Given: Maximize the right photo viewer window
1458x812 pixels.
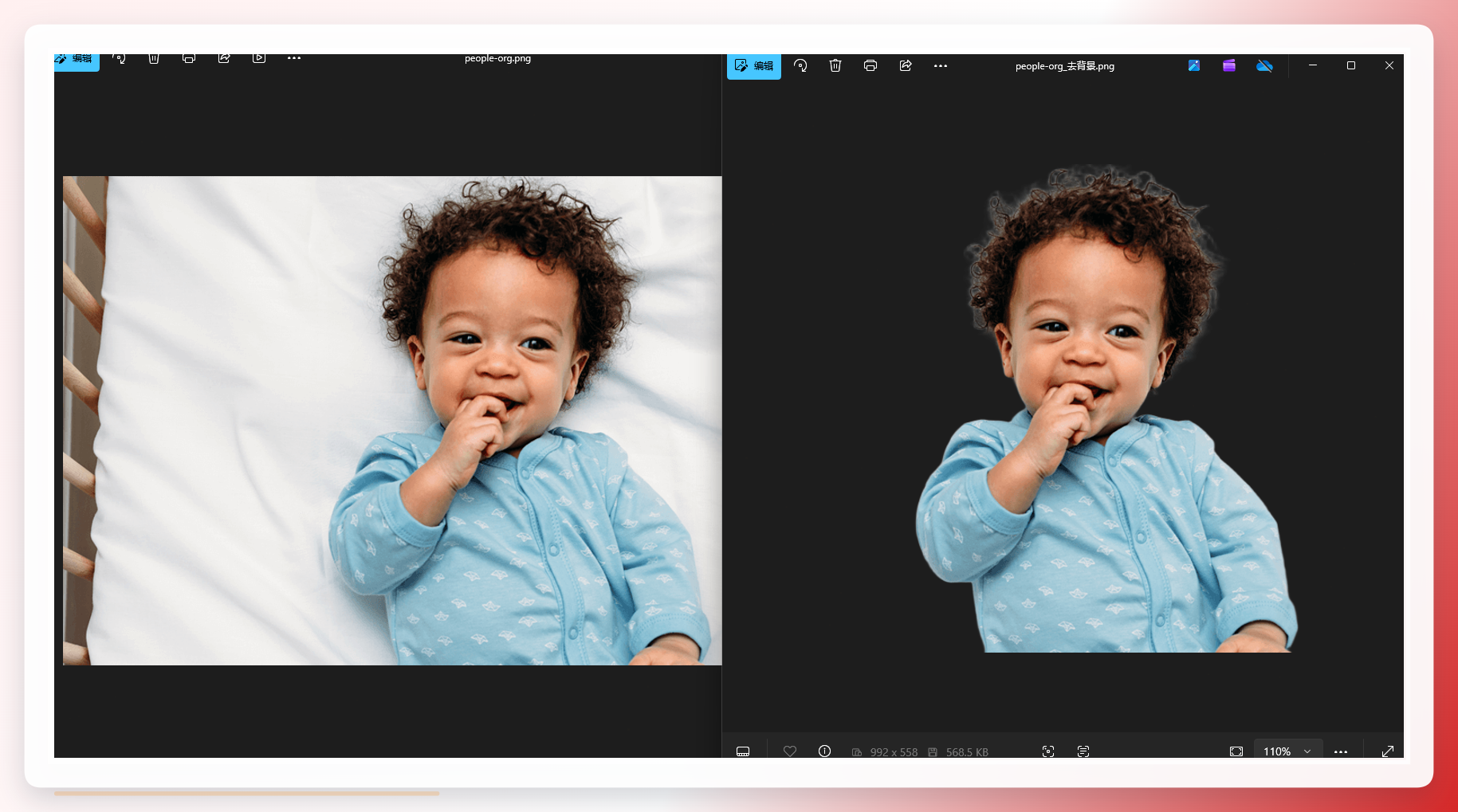Looking at the screenshot, I should click(x=1351, y=65).
